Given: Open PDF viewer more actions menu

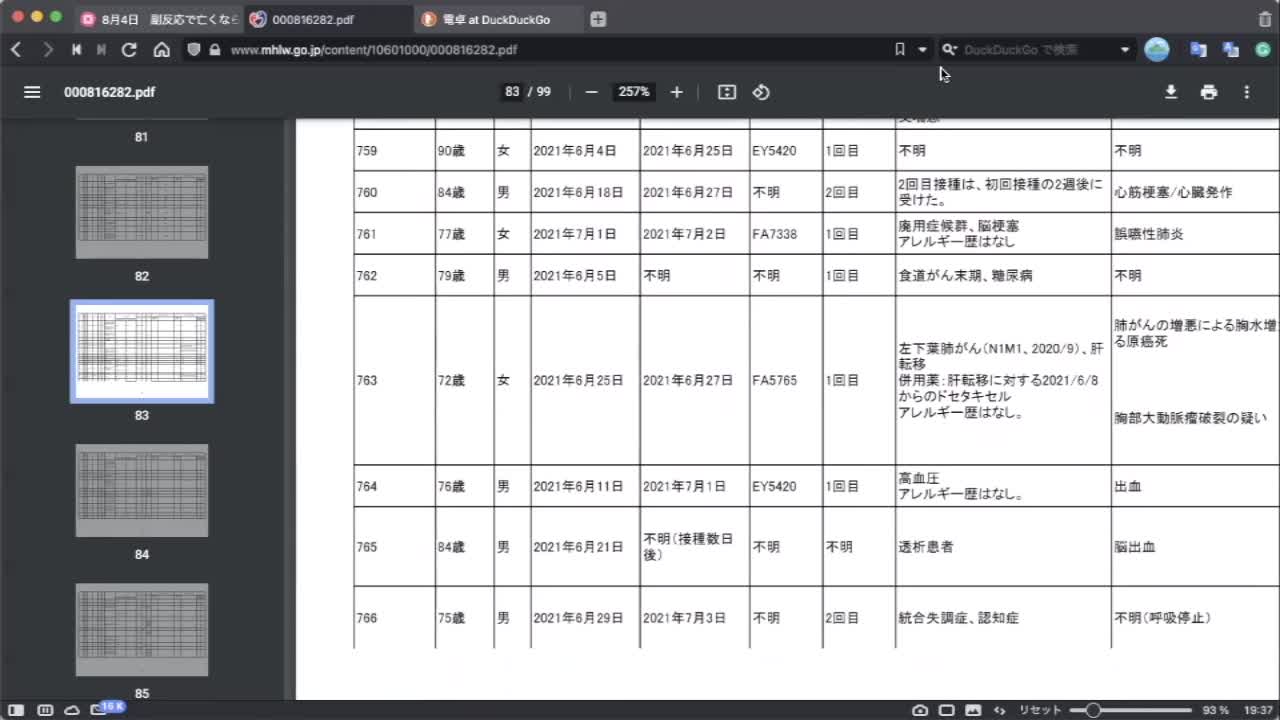Looking at the screenshot, I should tap(1246, 92).
